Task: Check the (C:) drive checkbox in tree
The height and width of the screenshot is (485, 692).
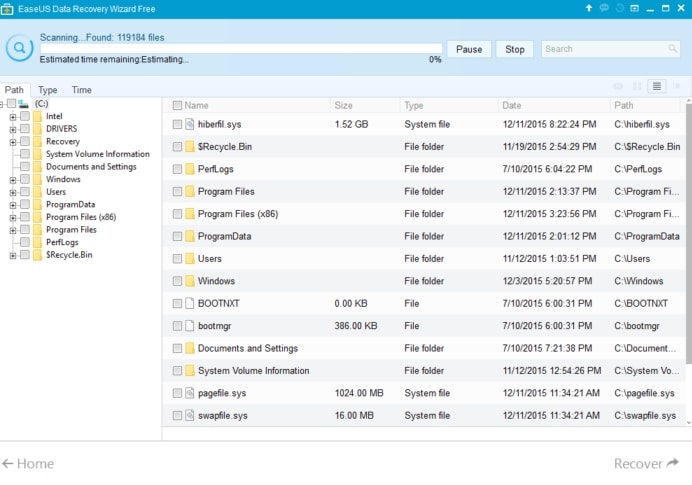Action: coord(11,104)
